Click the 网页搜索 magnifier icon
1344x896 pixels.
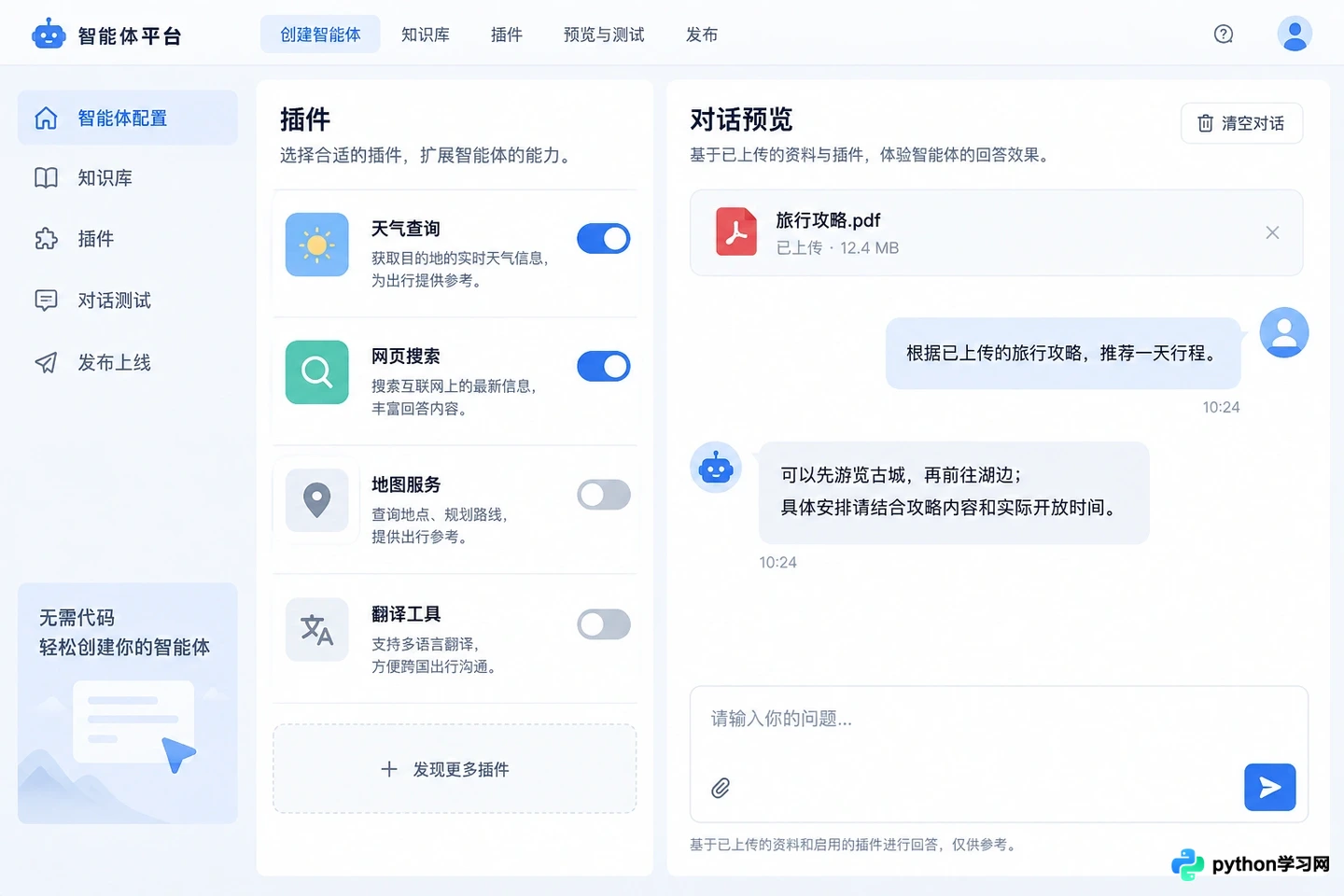pyautogui.click(x=316, y=372)
